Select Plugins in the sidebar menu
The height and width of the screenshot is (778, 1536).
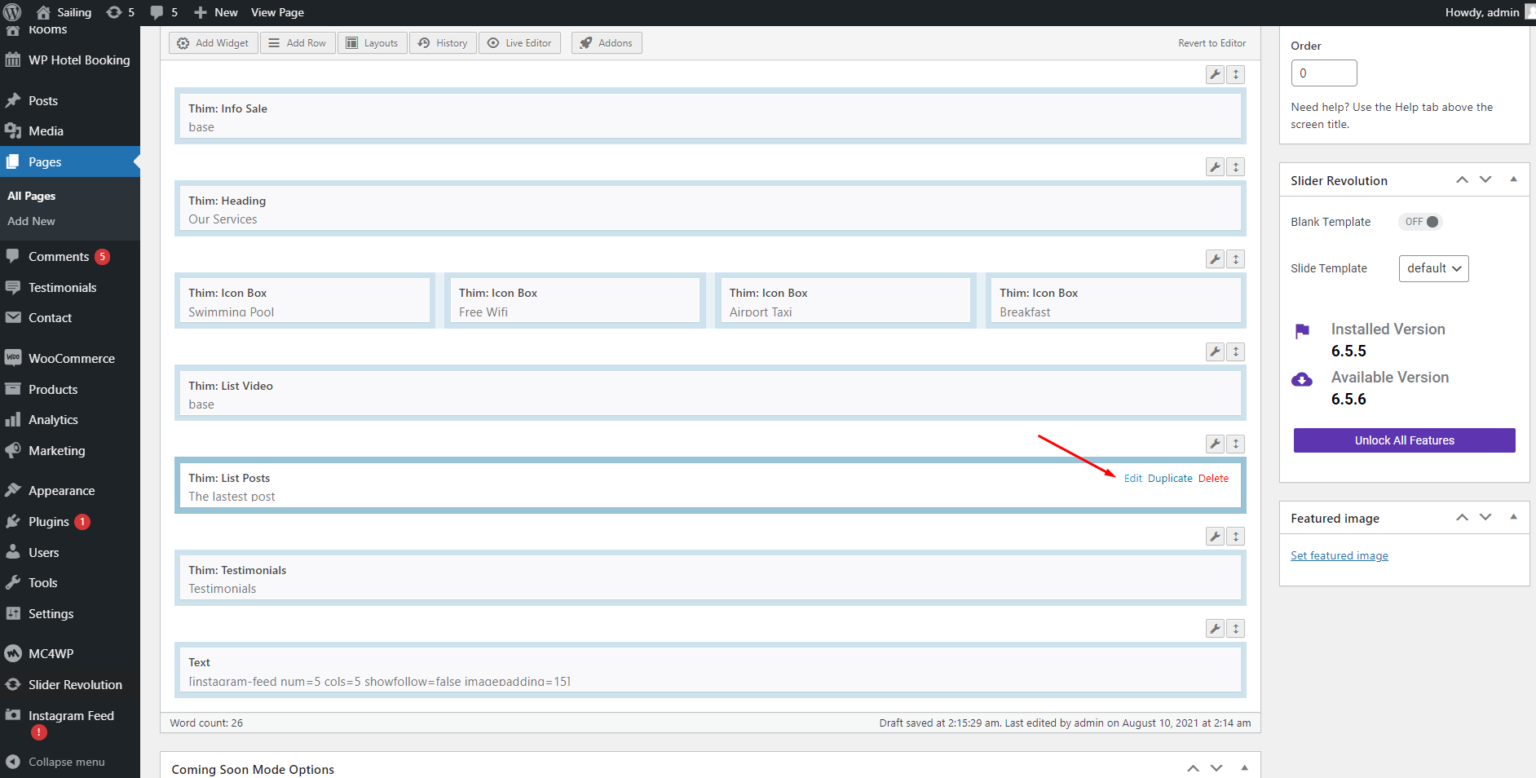(x=47, y=521)
